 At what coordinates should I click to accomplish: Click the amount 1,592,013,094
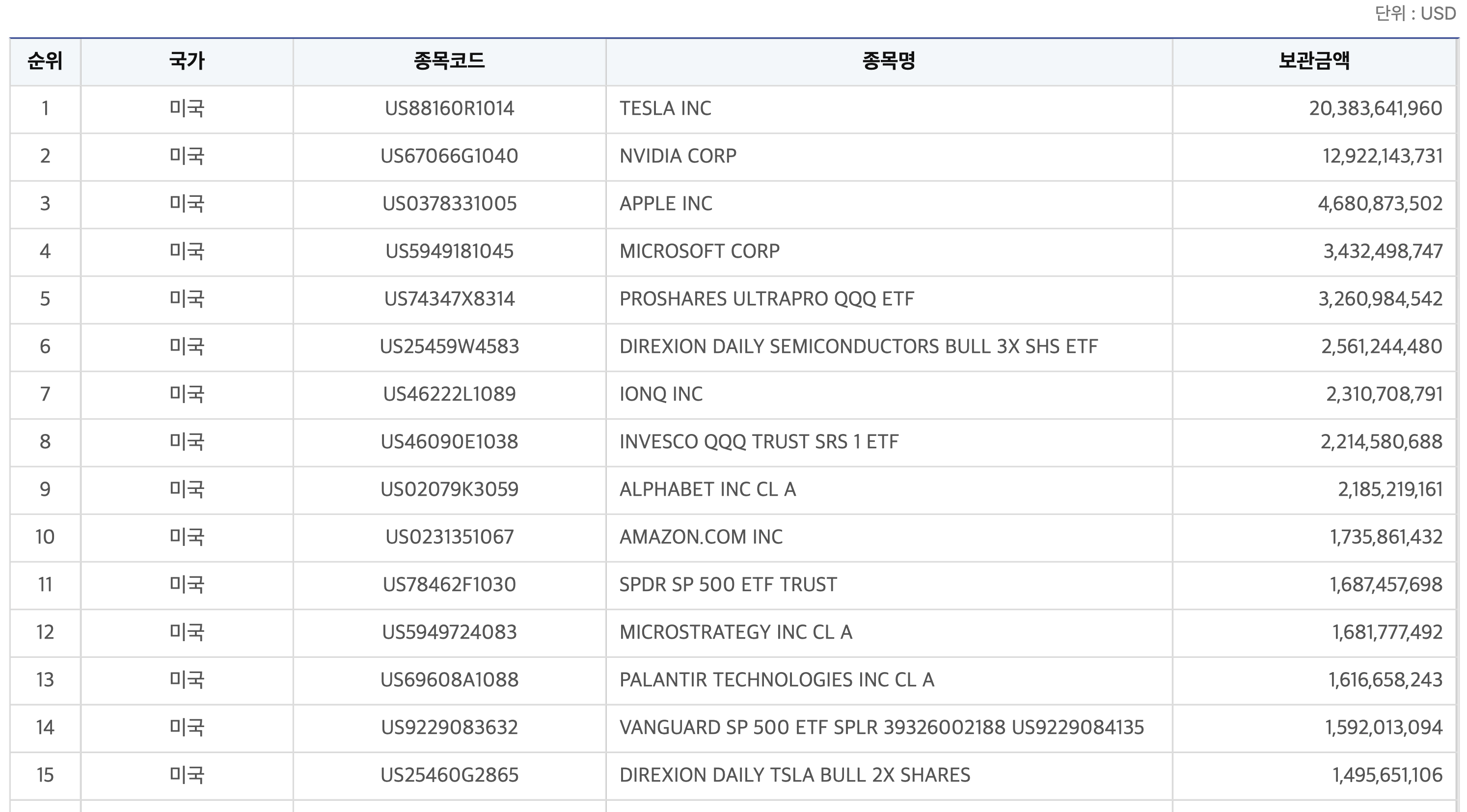[1384, 727]
